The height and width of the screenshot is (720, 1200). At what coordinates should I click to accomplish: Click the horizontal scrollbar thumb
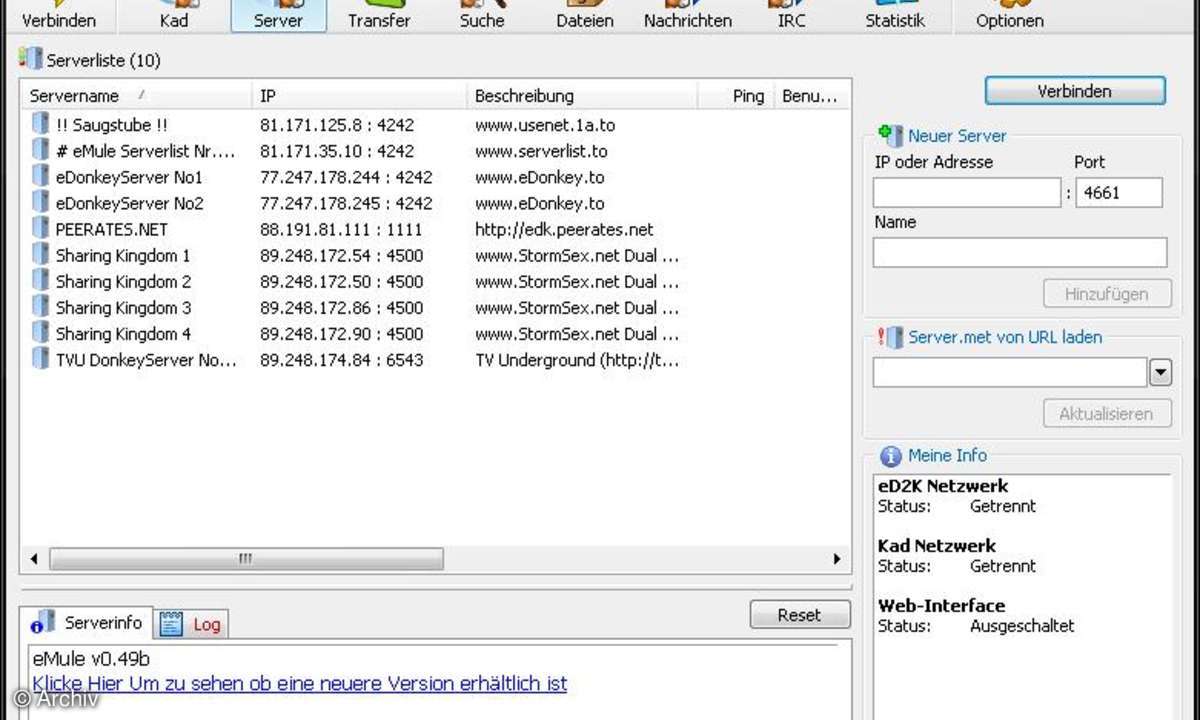246,559
